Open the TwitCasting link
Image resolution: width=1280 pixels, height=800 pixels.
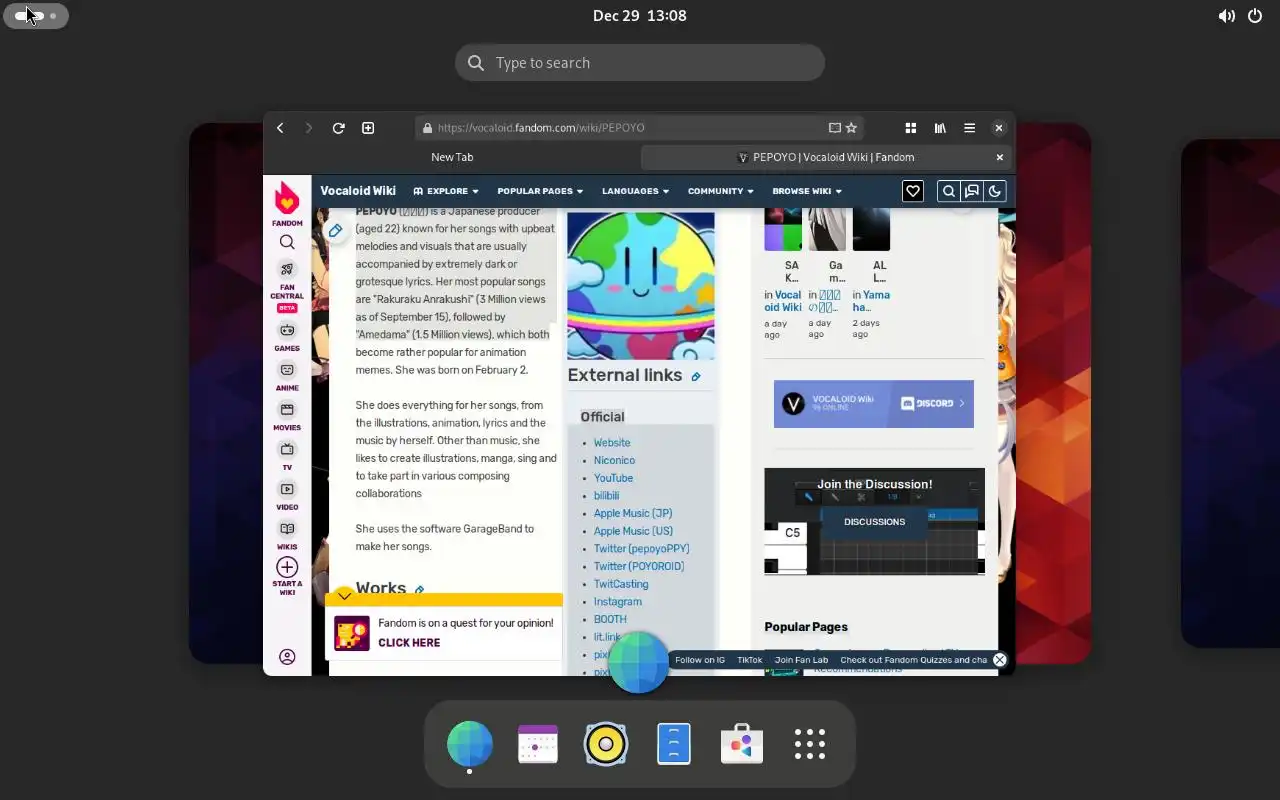point(621,584)
